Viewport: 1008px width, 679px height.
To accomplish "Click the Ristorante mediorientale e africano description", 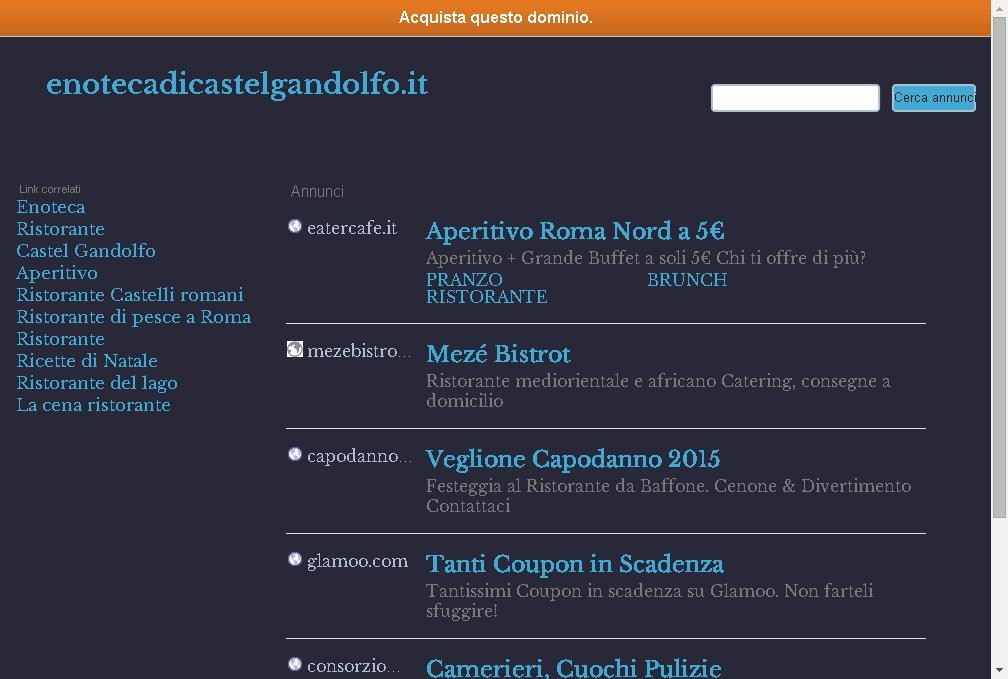I will (658, 391).
